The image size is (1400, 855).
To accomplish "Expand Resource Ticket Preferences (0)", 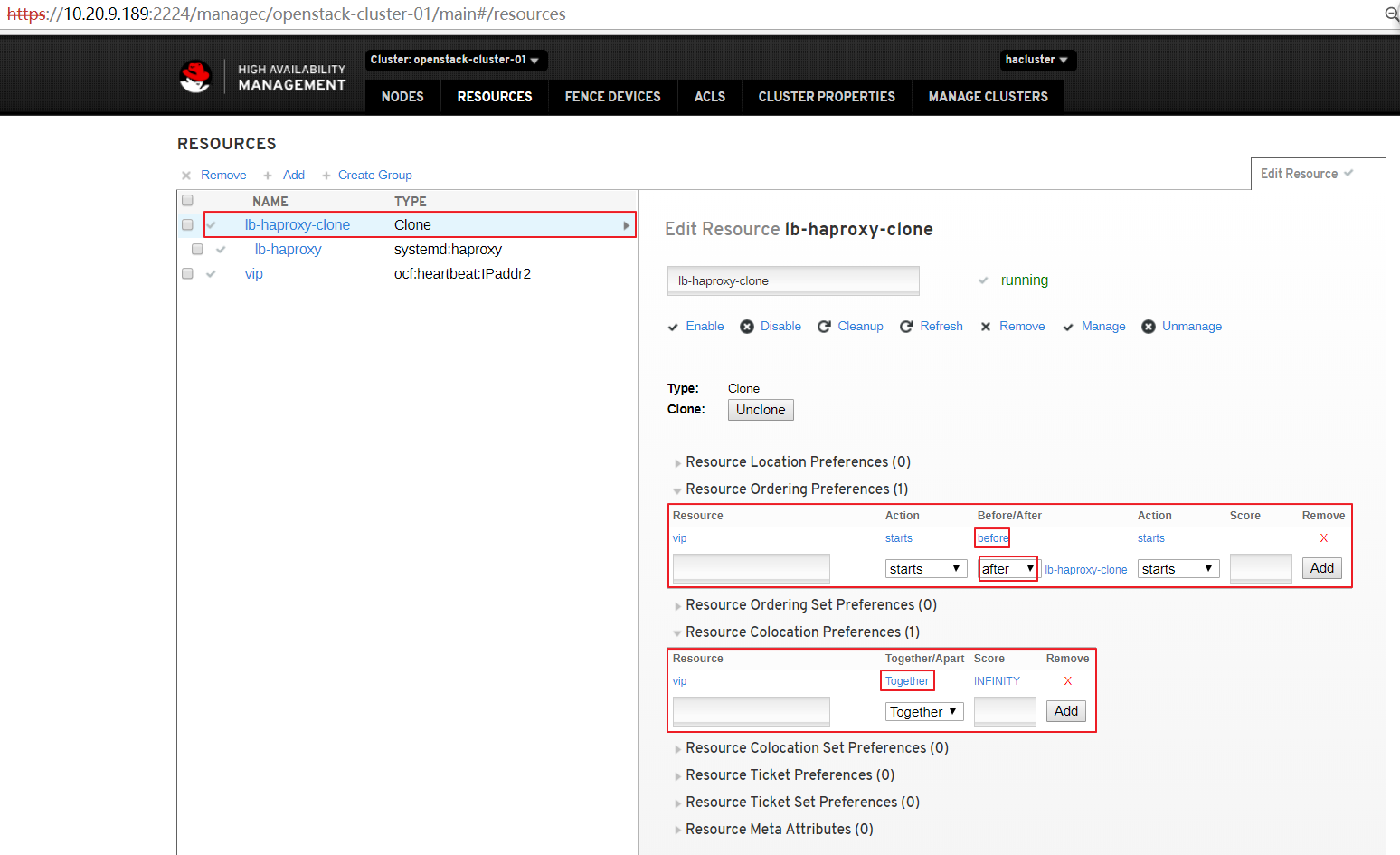I will [x=790, y=775].
